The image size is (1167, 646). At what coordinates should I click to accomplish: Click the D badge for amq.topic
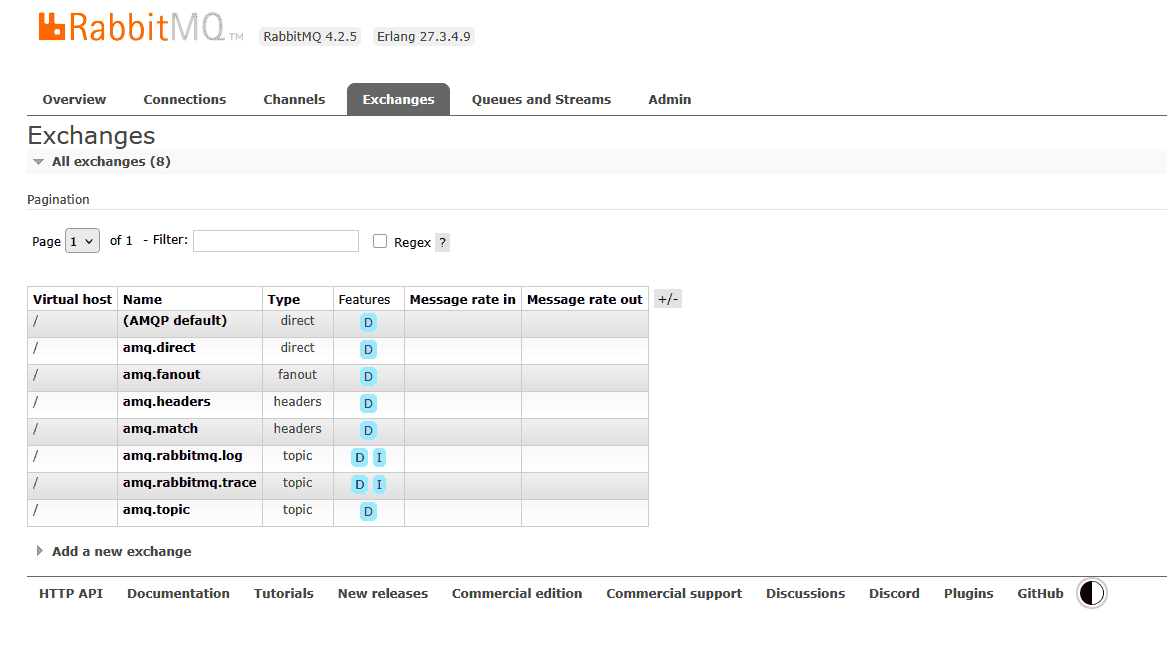(368, 511)
